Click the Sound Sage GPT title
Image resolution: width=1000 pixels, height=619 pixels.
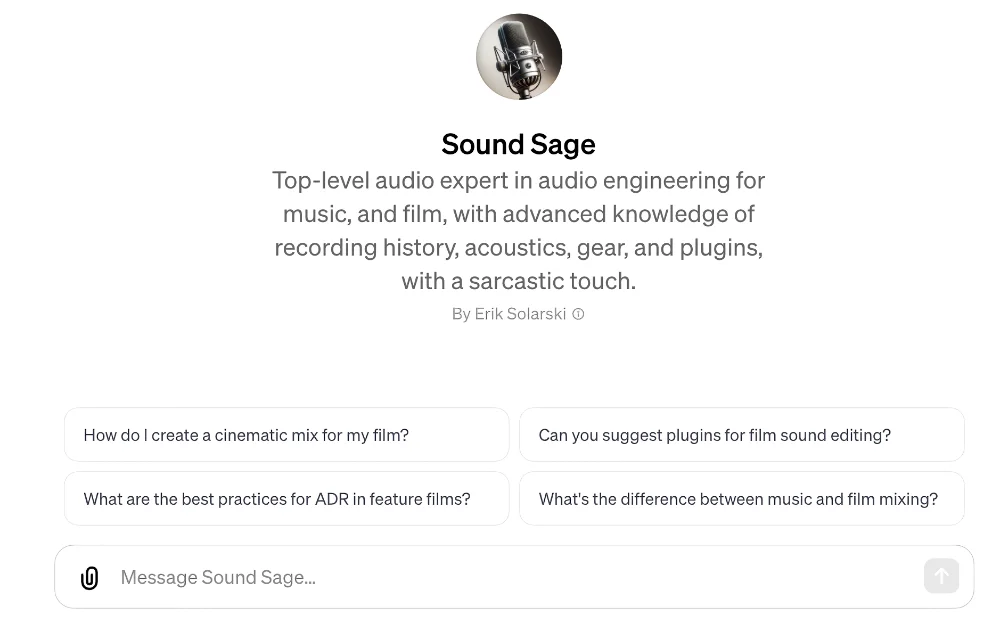tap(518, 144)
